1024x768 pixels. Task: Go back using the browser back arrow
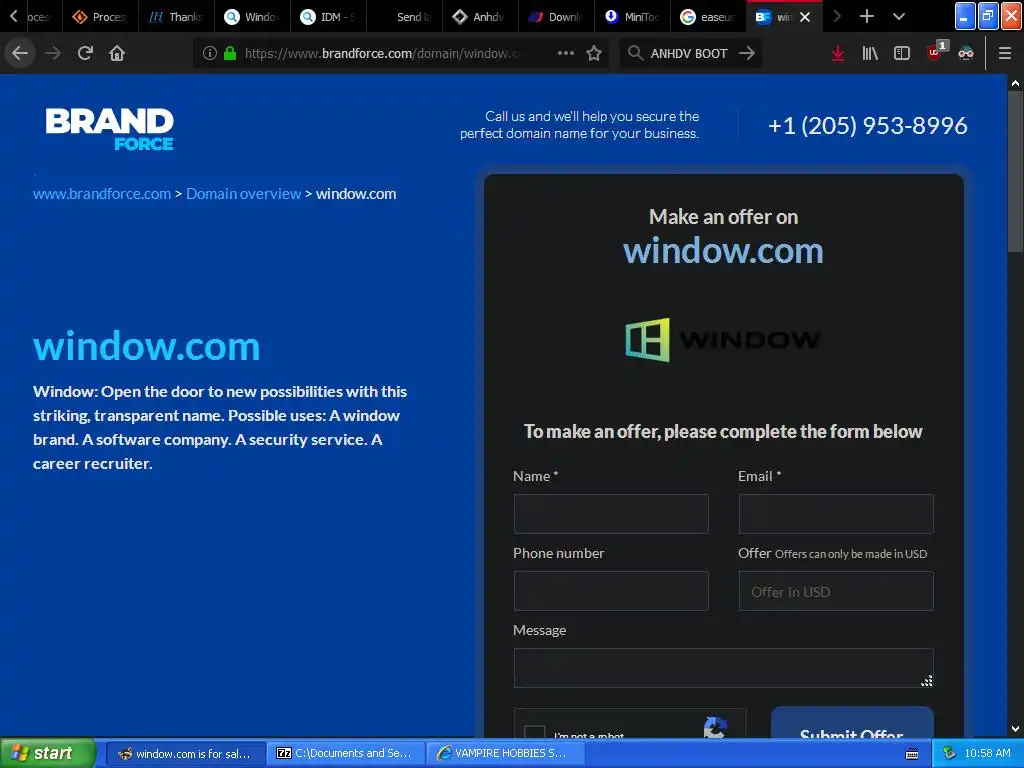point(20,53)
